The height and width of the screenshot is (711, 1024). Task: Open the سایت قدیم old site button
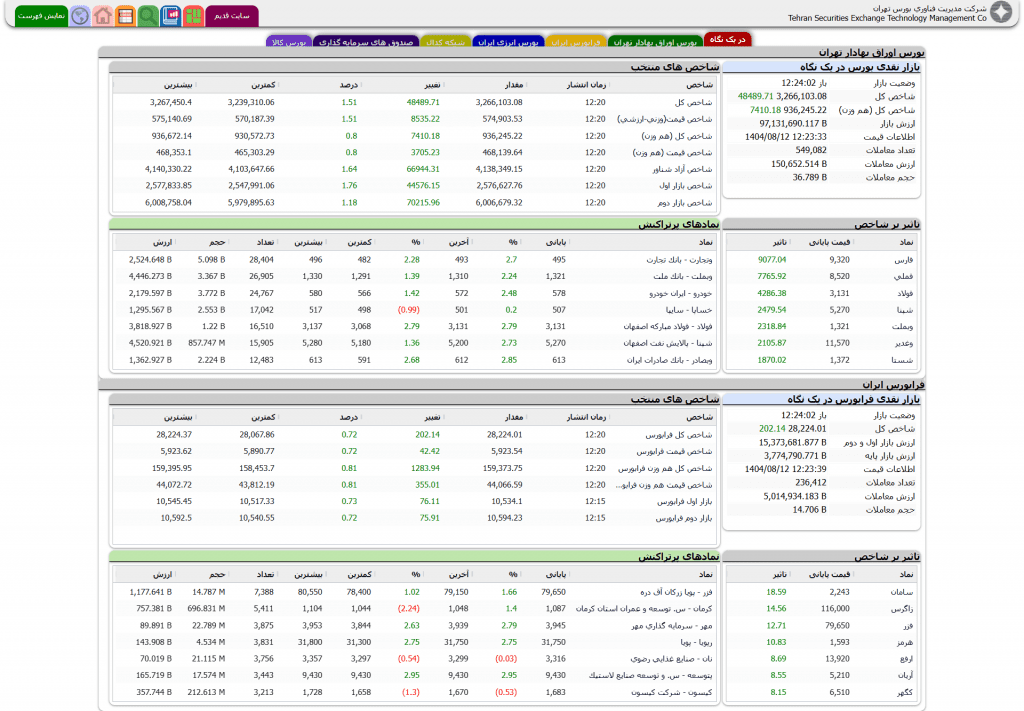232,16
